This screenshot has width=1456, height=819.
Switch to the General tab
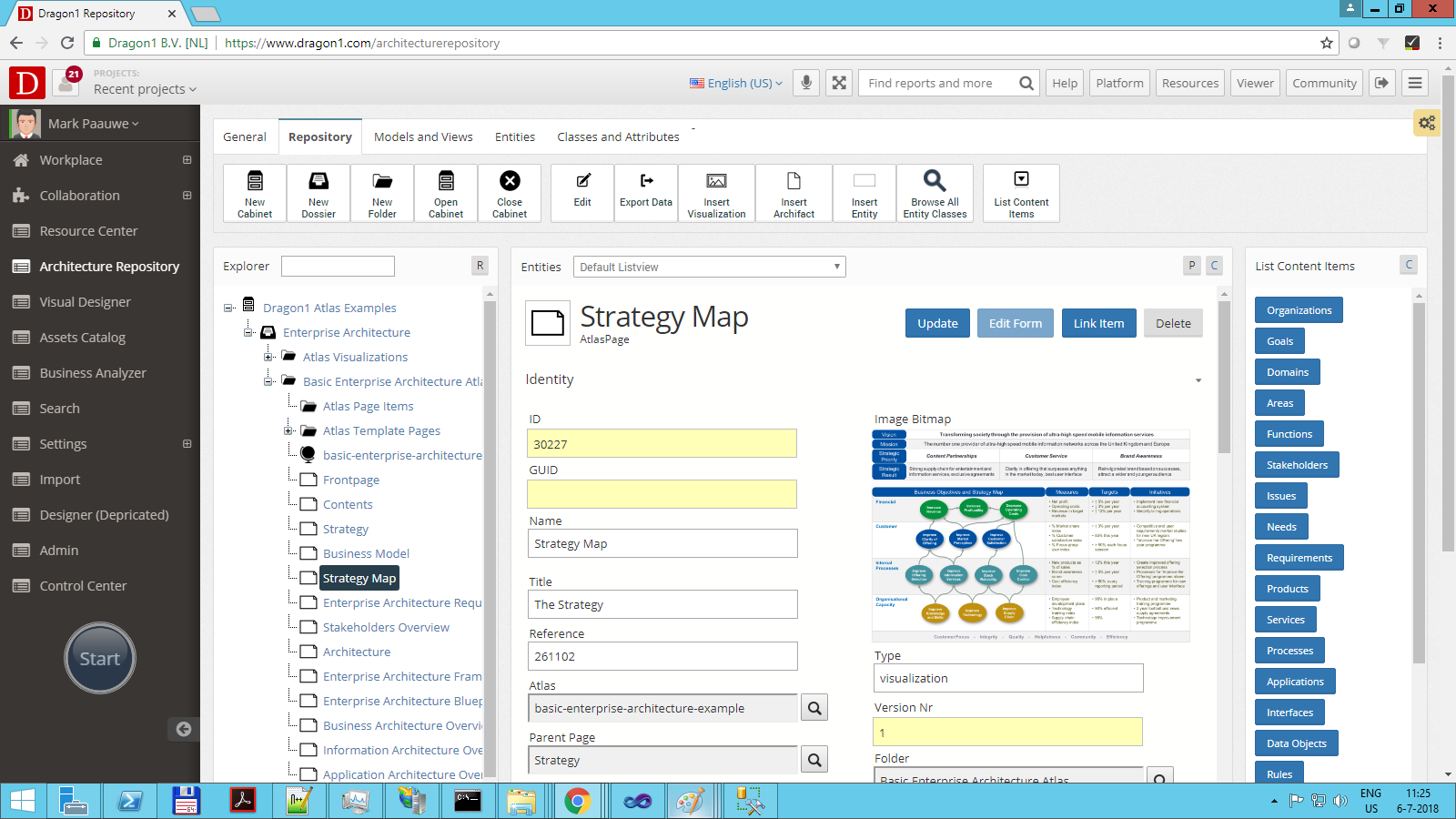pyautogui.click(x=245, y=136)
